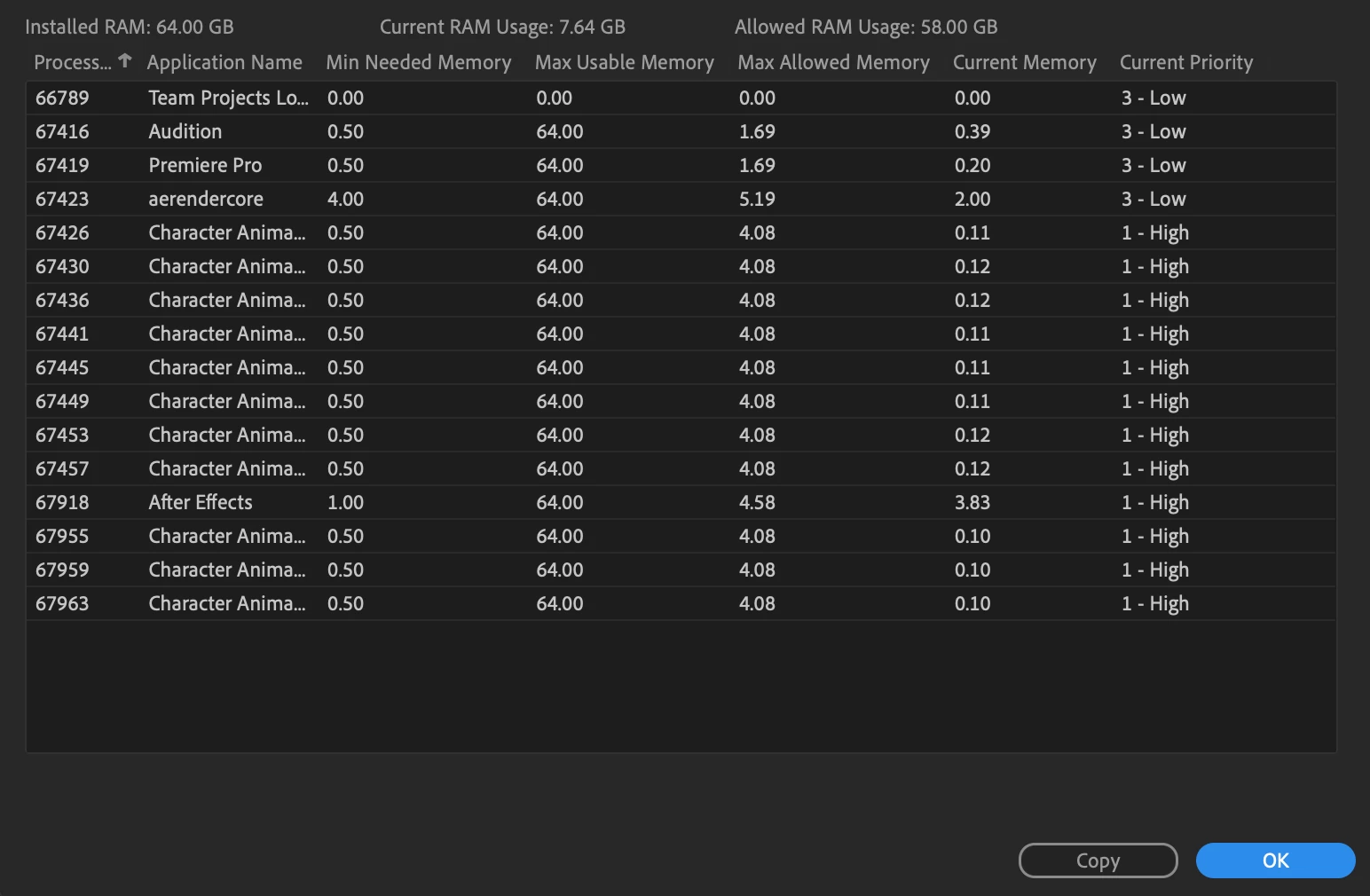Select Character Animator name in row 67426
The height and width of the screenshot is (896, 1370).
[x=227, y=232]
